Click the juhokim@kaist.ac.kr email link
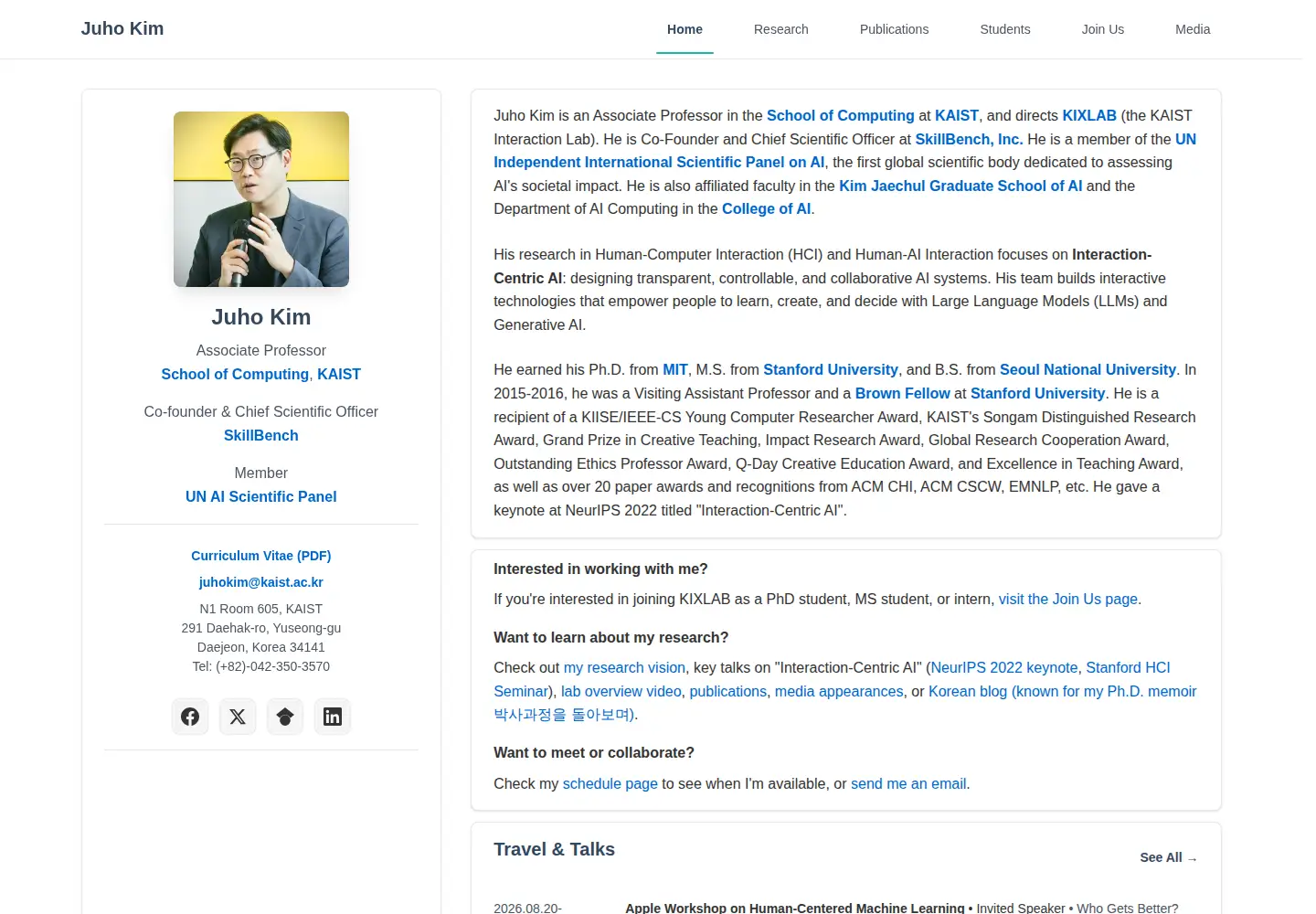The image size is (1316, 914). [x=261, y=582]
